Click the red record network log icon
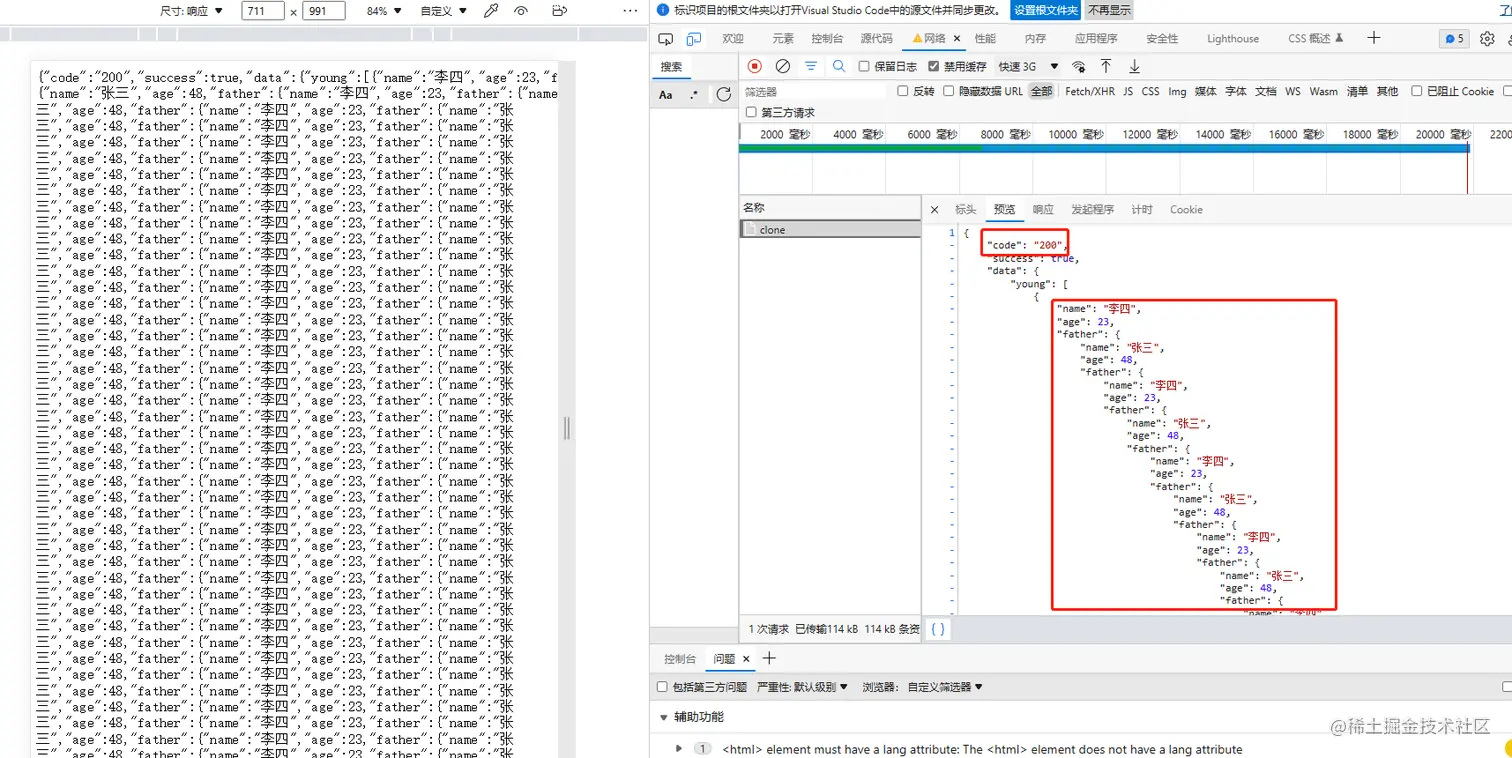 [x=755, y=66]
